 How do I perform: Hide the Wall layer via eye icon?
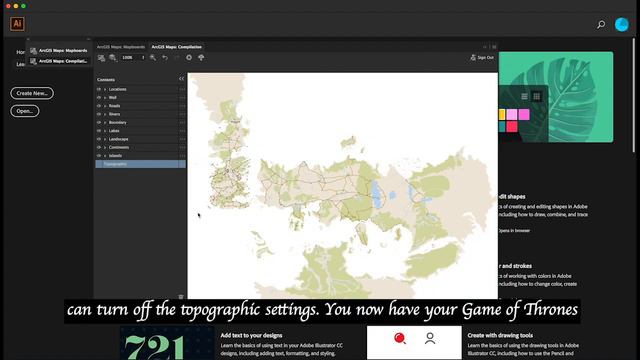pyautogui.click(x=99, y=98)
